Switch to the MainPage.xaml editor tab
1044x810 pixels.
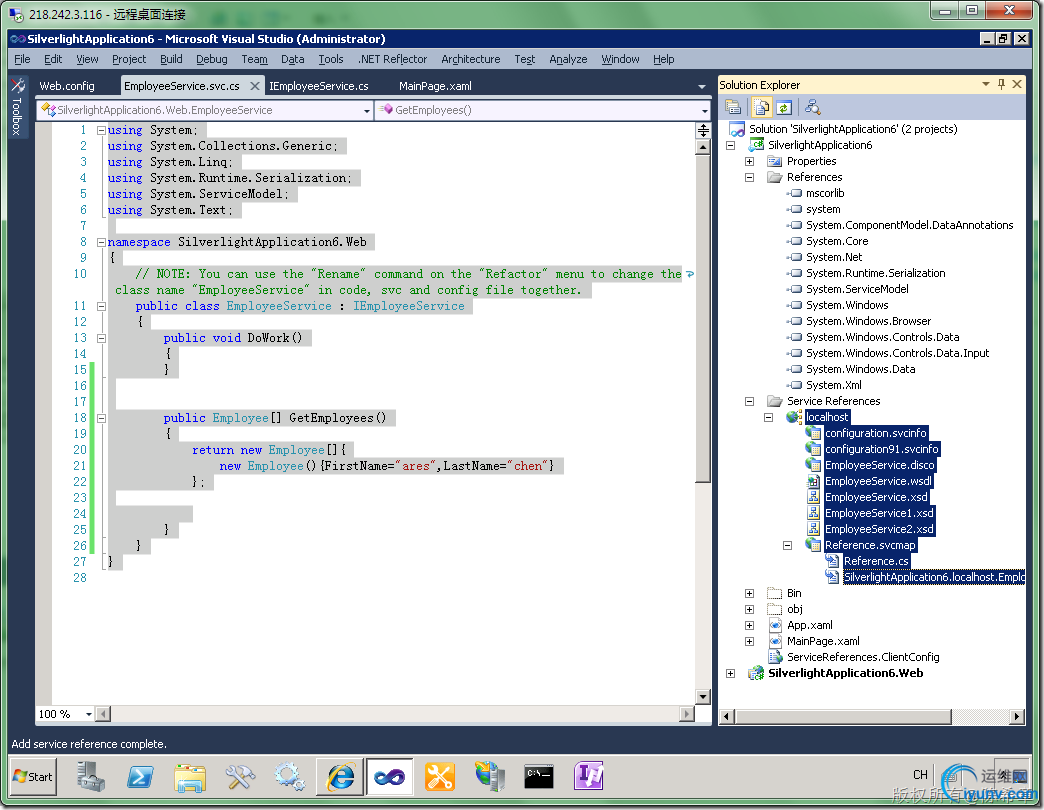[x=435, y=86]
